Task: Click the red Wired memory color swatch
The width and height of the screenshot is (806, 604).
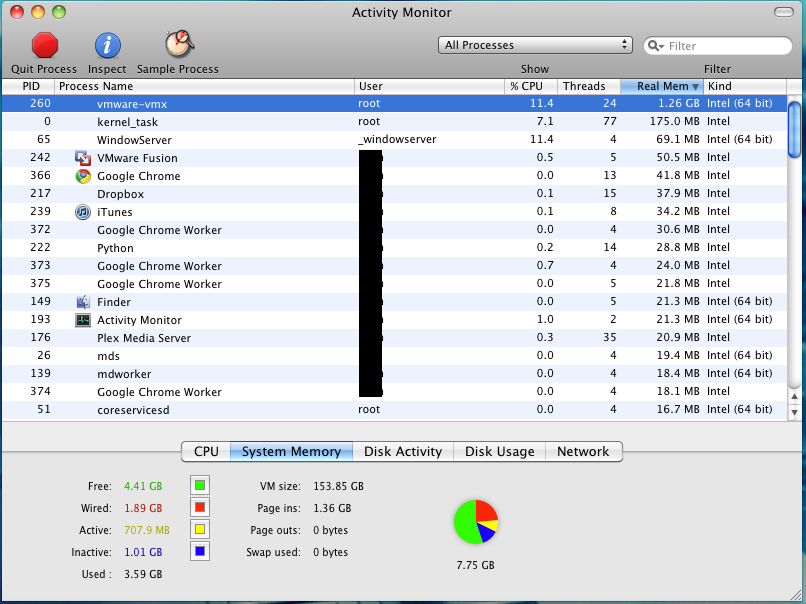Action: [200, 507]
